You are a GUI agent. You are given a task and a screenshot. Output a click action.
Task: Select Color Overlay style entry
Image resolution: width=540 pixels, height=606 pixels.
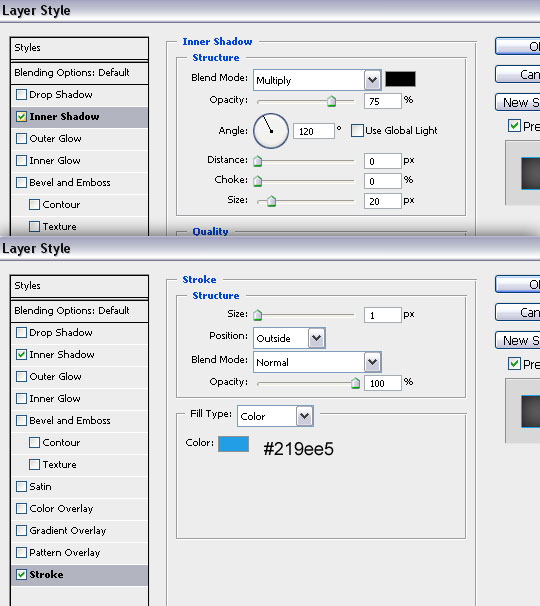80,509
